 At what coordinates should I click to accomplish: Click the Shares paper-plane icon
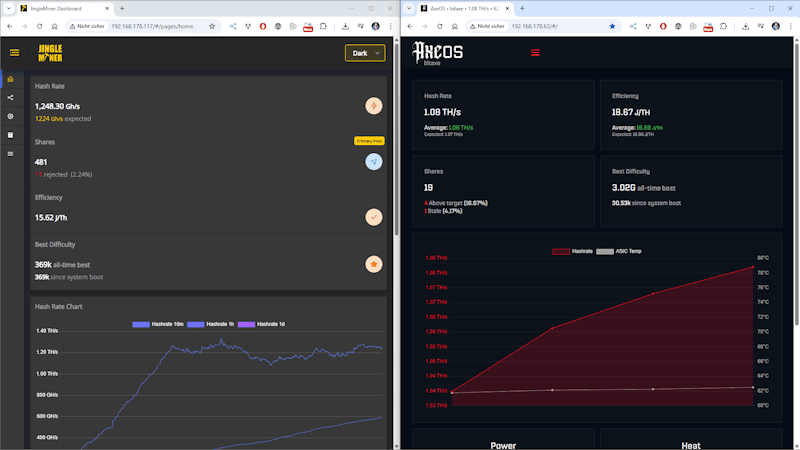(x=373, y=161)
